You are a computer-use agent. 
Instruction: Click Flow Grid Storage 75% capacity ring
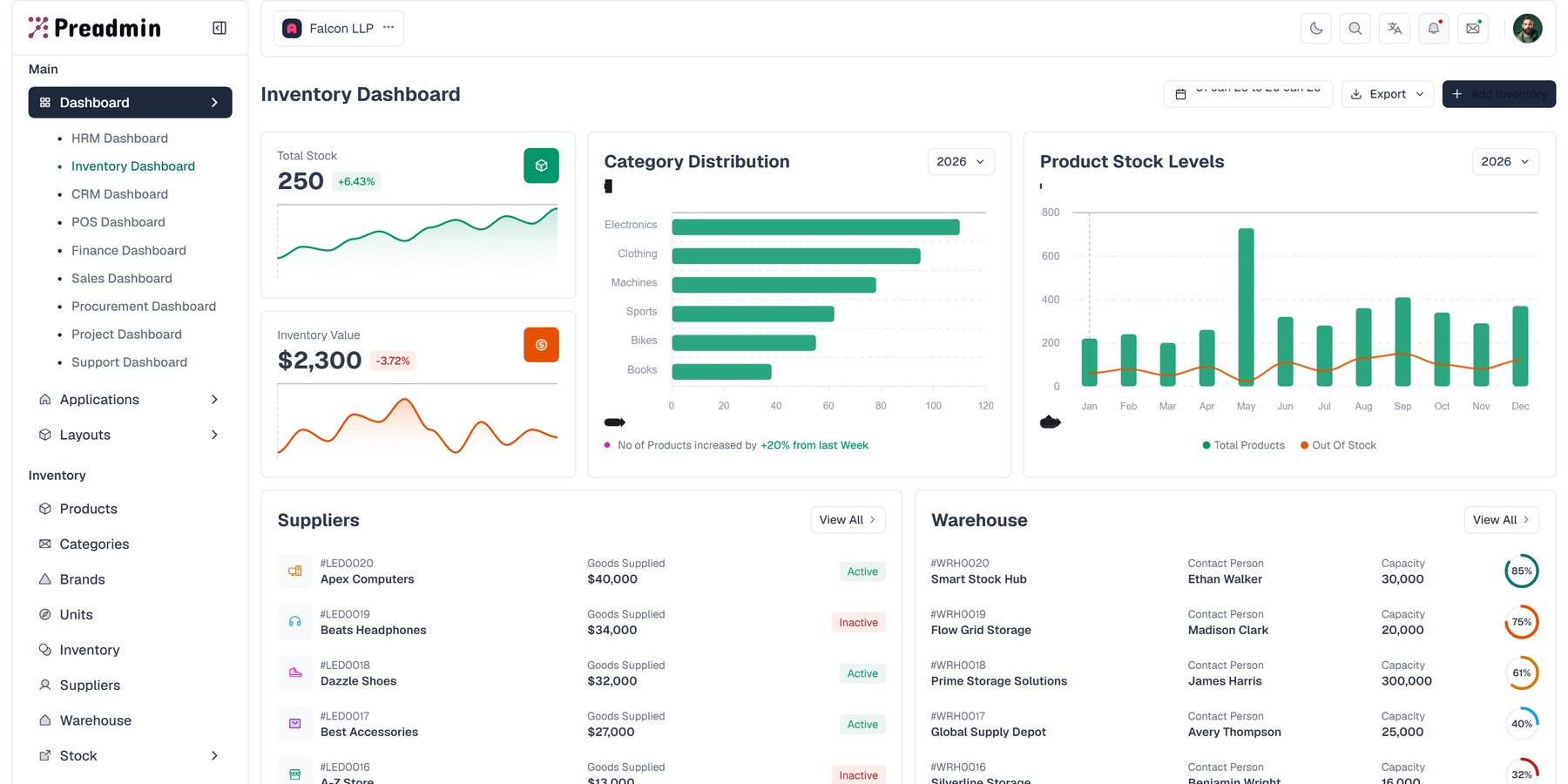coord(1522,622)
